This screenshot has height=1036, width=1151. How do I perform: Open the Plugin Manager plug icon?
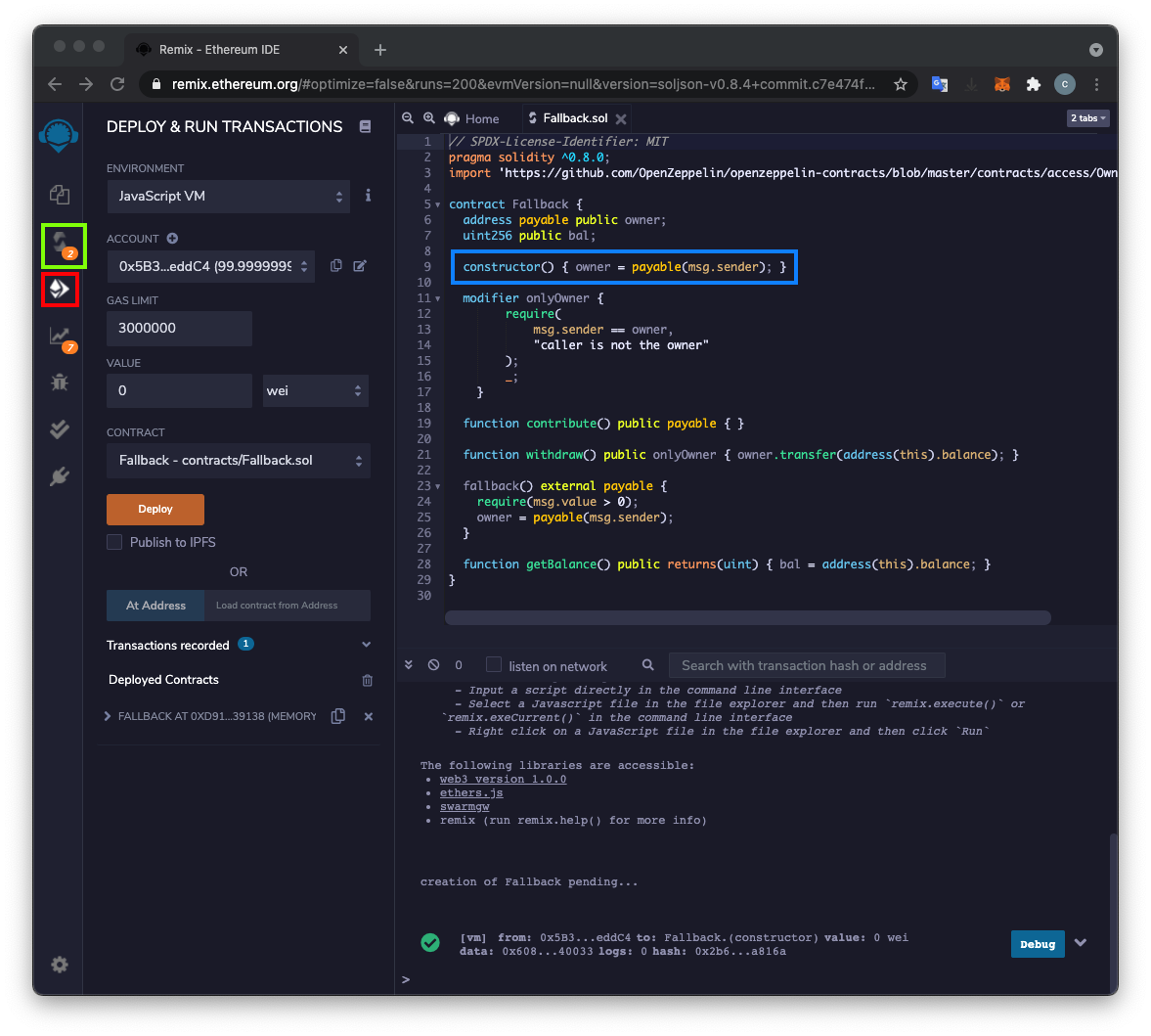[x=60, y=476]
